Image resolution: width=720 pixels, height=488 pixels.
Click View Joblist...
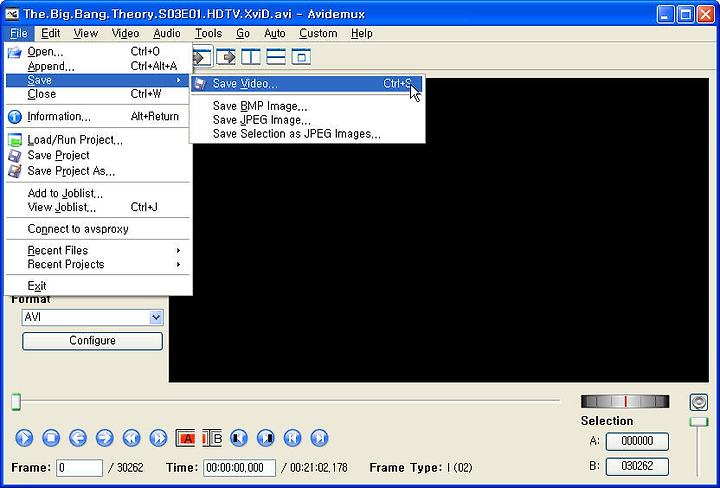pos(97,207)
